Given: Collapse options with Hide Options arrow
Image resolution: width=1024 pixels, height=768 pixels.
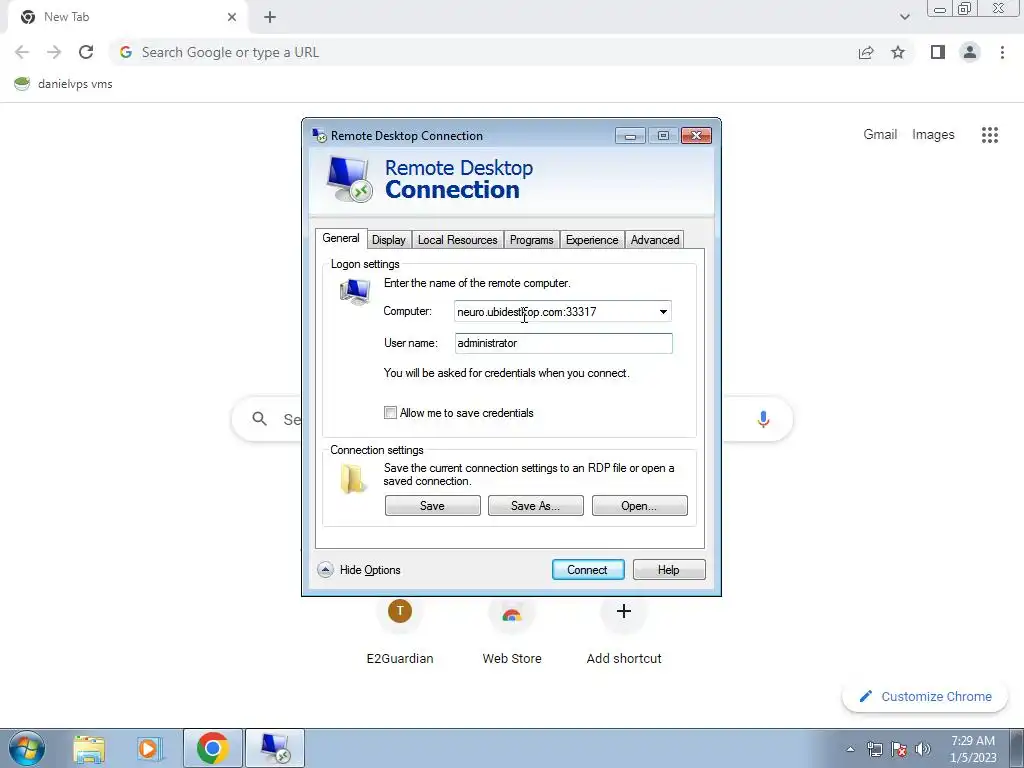Looking at the screenshot, I should click(325, 569).
